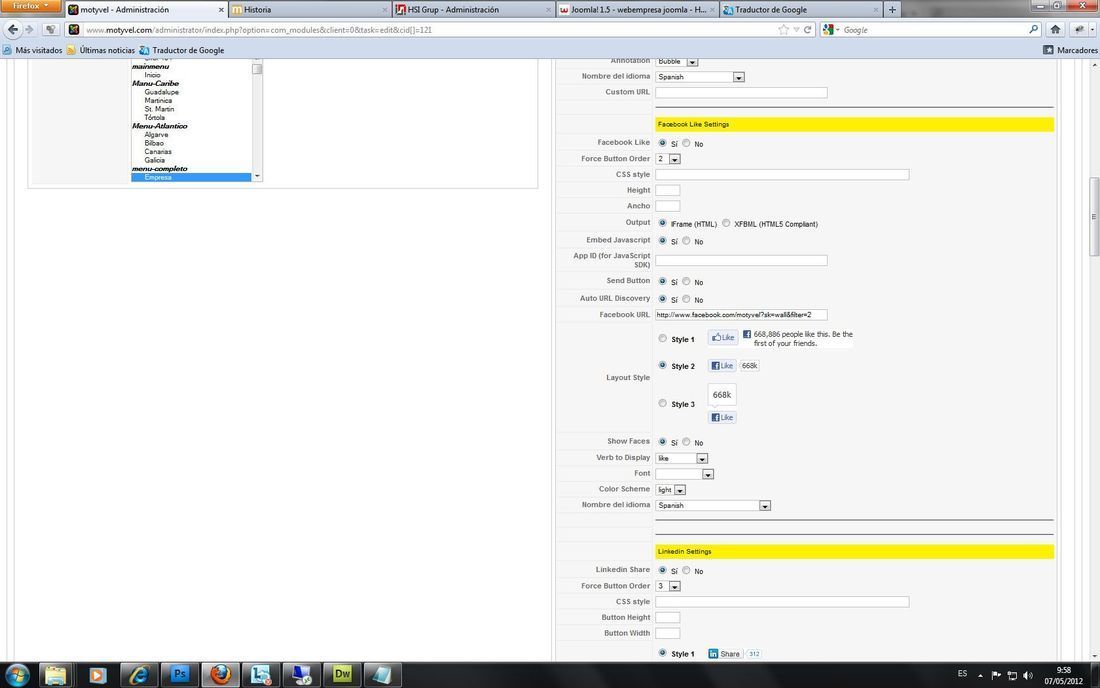
Task: Open Windows Explorer from the taskbar
Action: 55,675
